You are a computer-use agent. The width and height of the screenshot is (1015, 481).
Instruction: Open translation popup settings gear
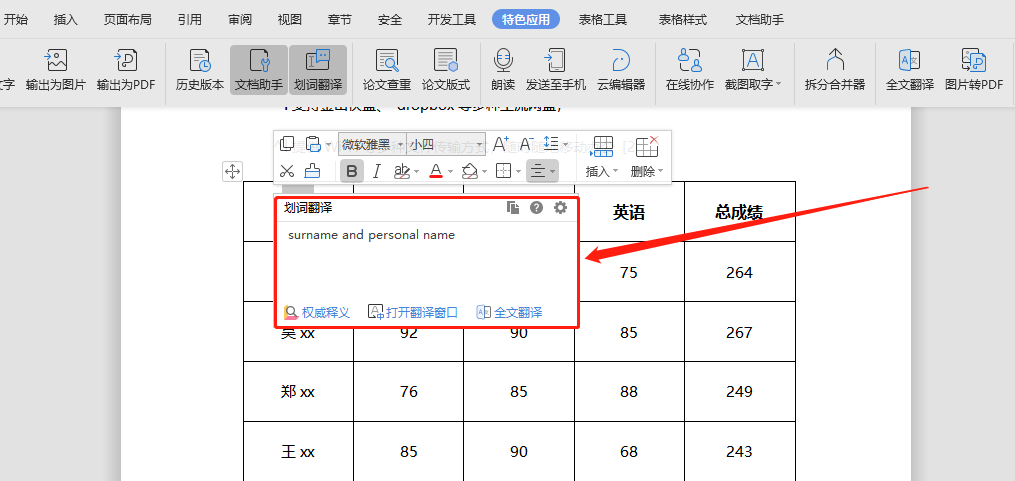tap(560, 208)
